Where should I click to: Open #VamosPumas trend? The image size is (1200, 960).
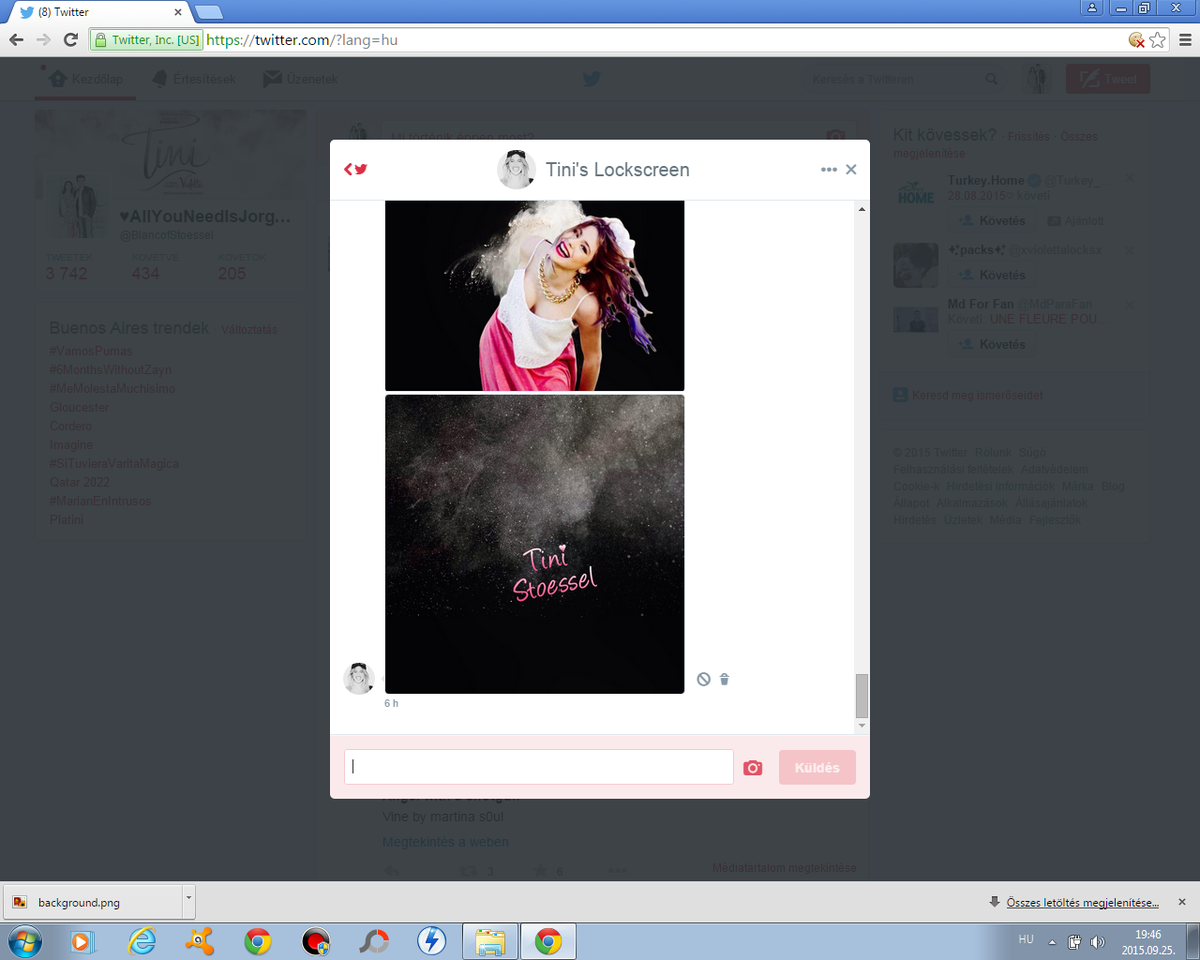click(90, 351)
